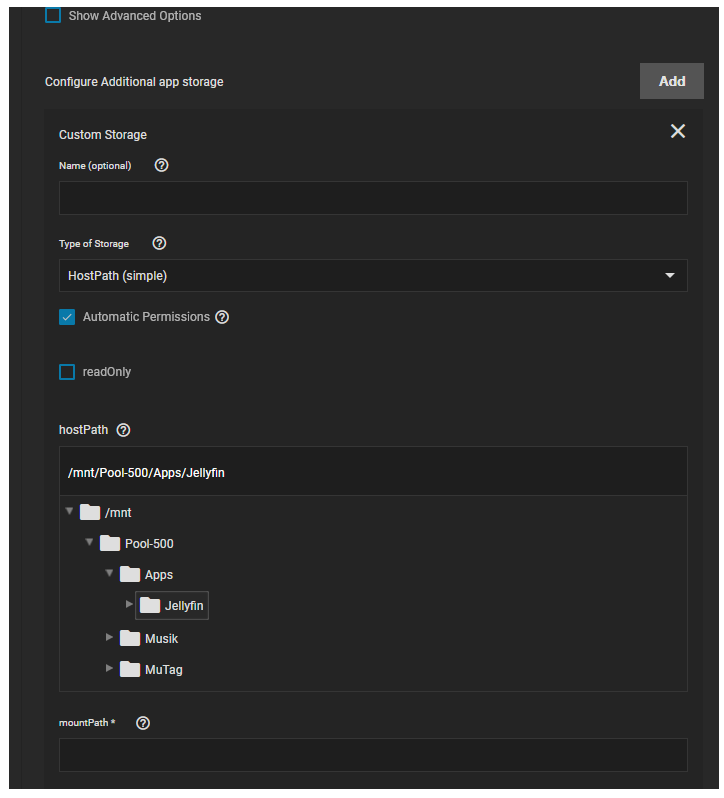Uncheck Automatic Permissions checkbox
Screen dimensions: 724x798
(67, 317)
